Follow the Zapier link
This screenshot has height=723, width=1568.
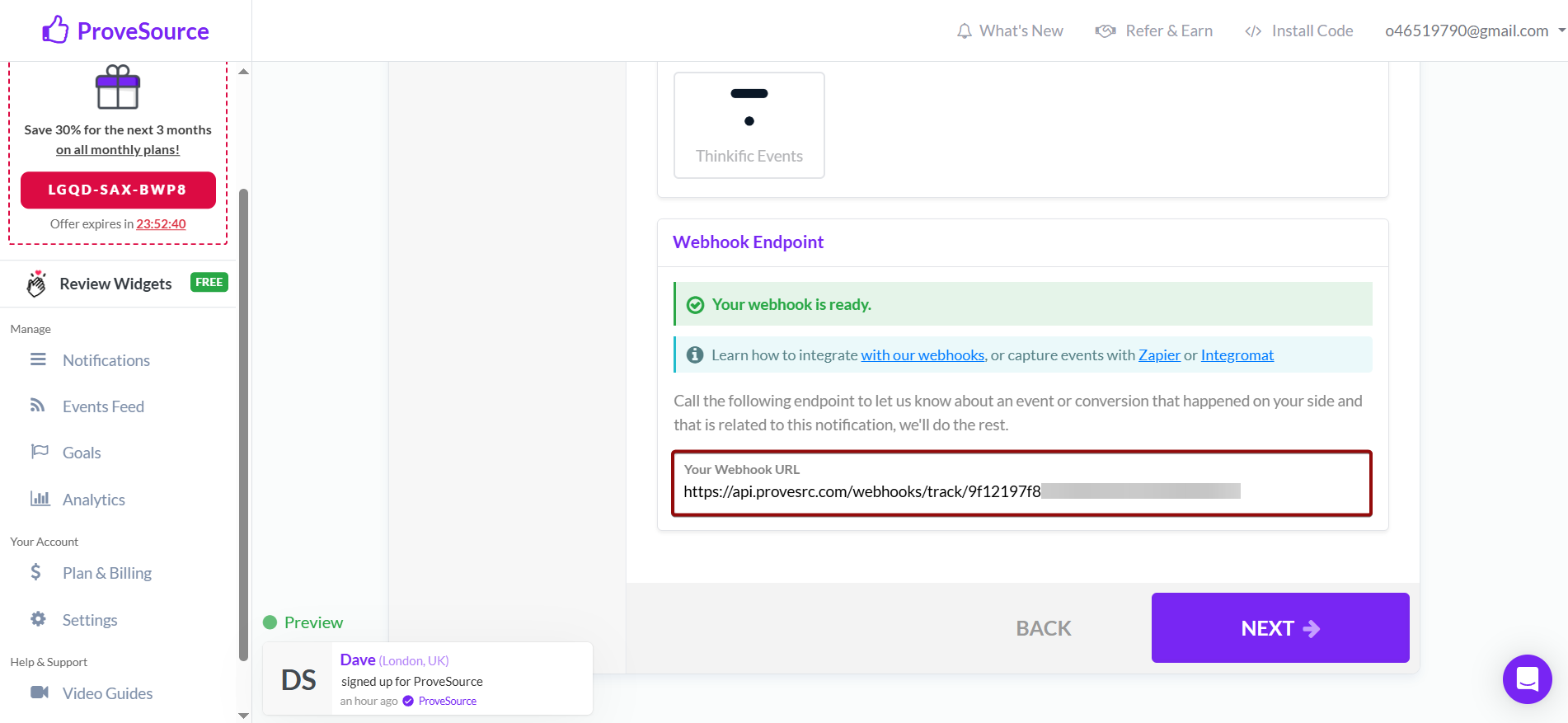click(1159, 355)
